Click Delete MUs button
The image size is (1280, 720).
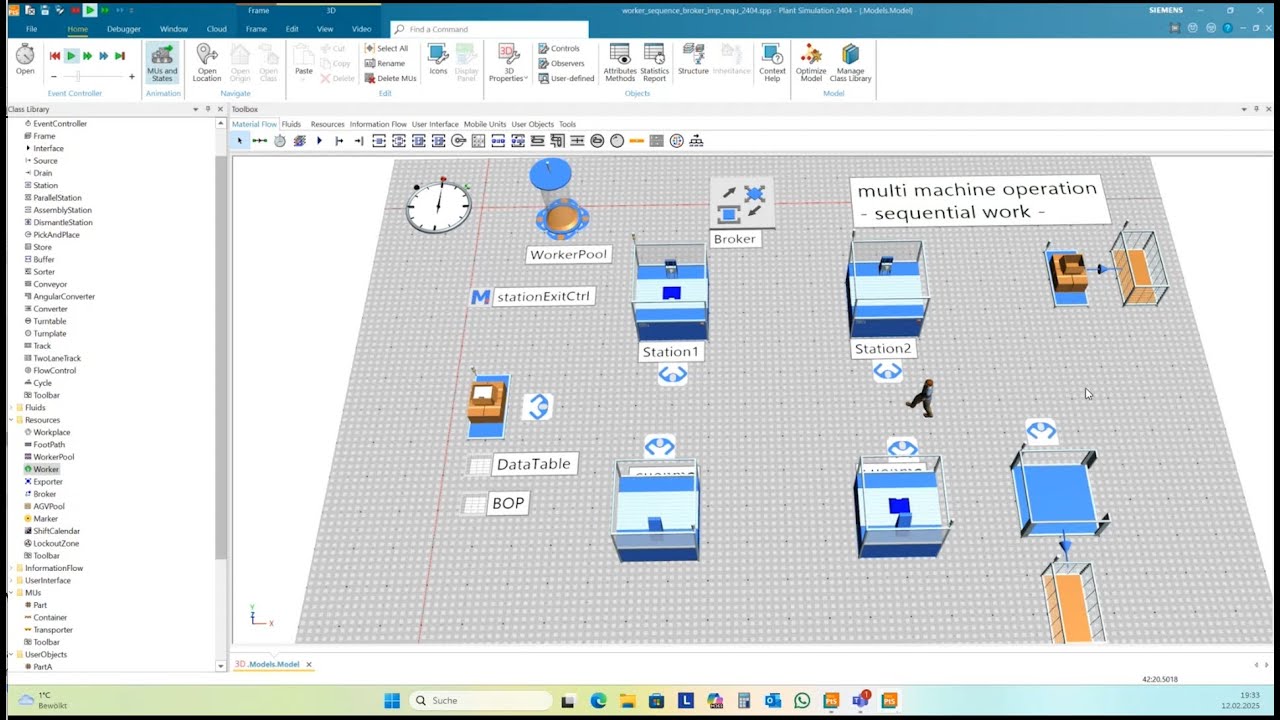pyautogui.click(x=390, y=78)
